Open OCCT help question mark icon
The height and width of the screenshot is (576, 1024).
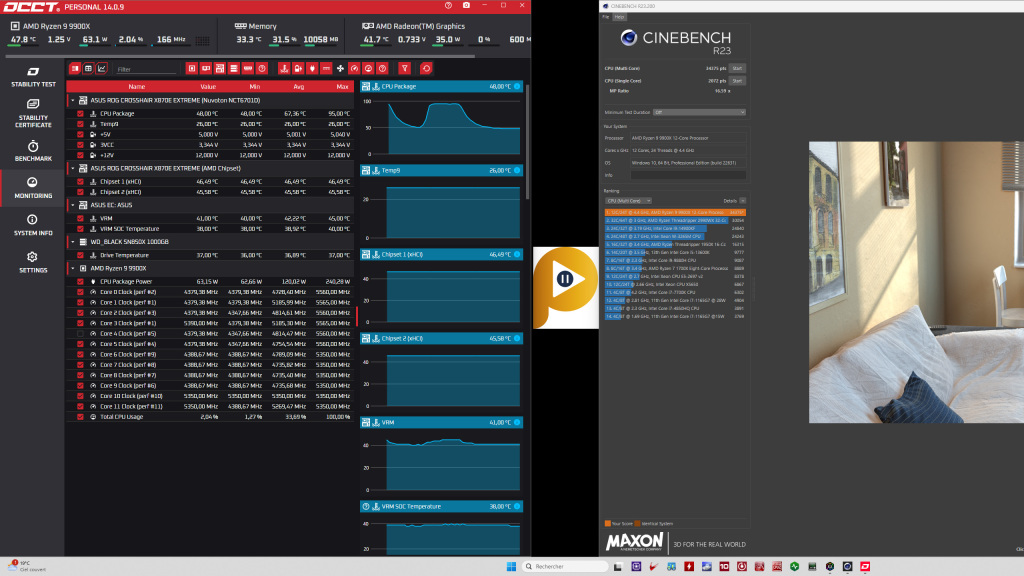pos(448,5)
